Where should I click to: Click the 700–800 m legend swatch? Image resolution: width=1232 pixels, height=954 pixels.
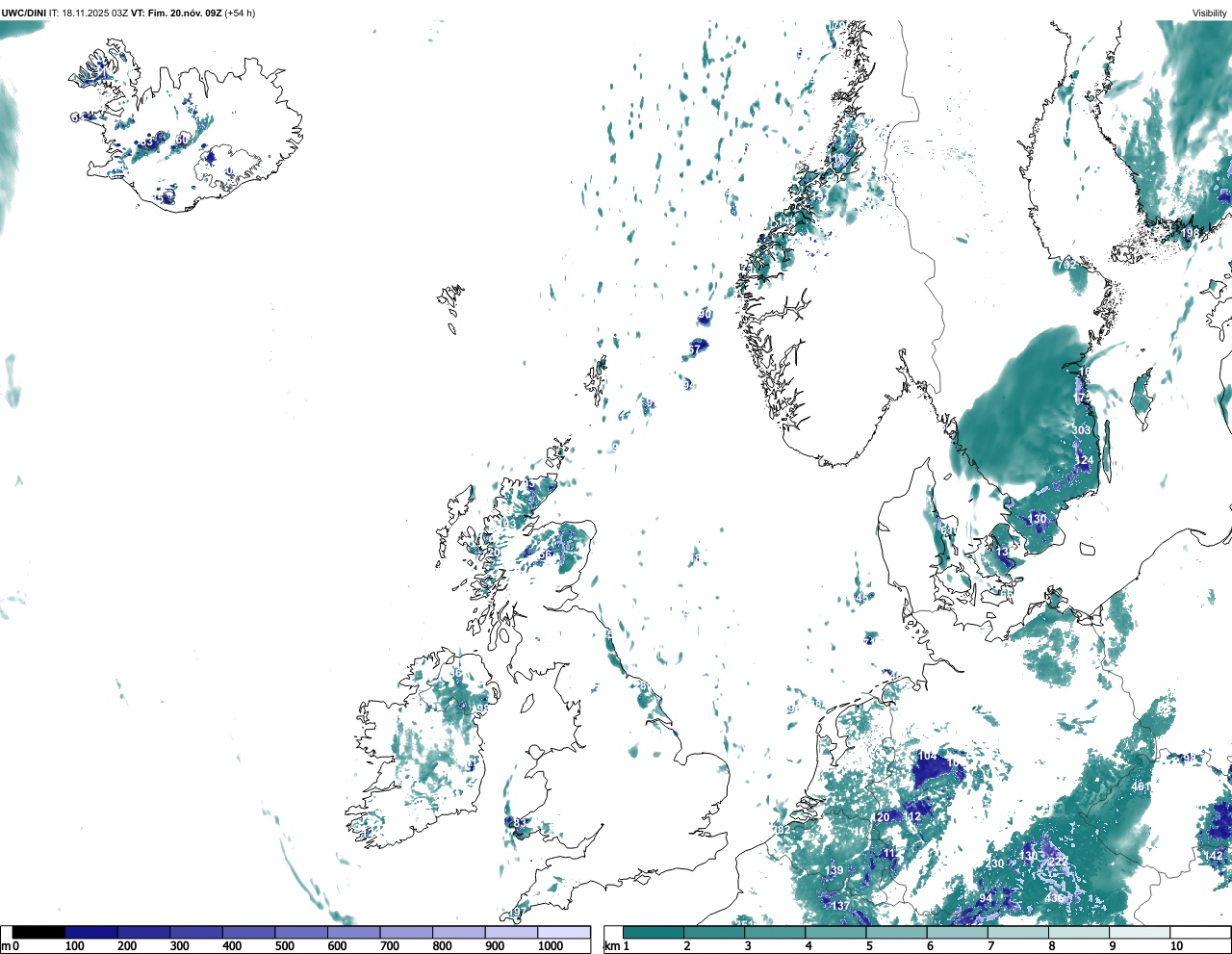(406, 932)
